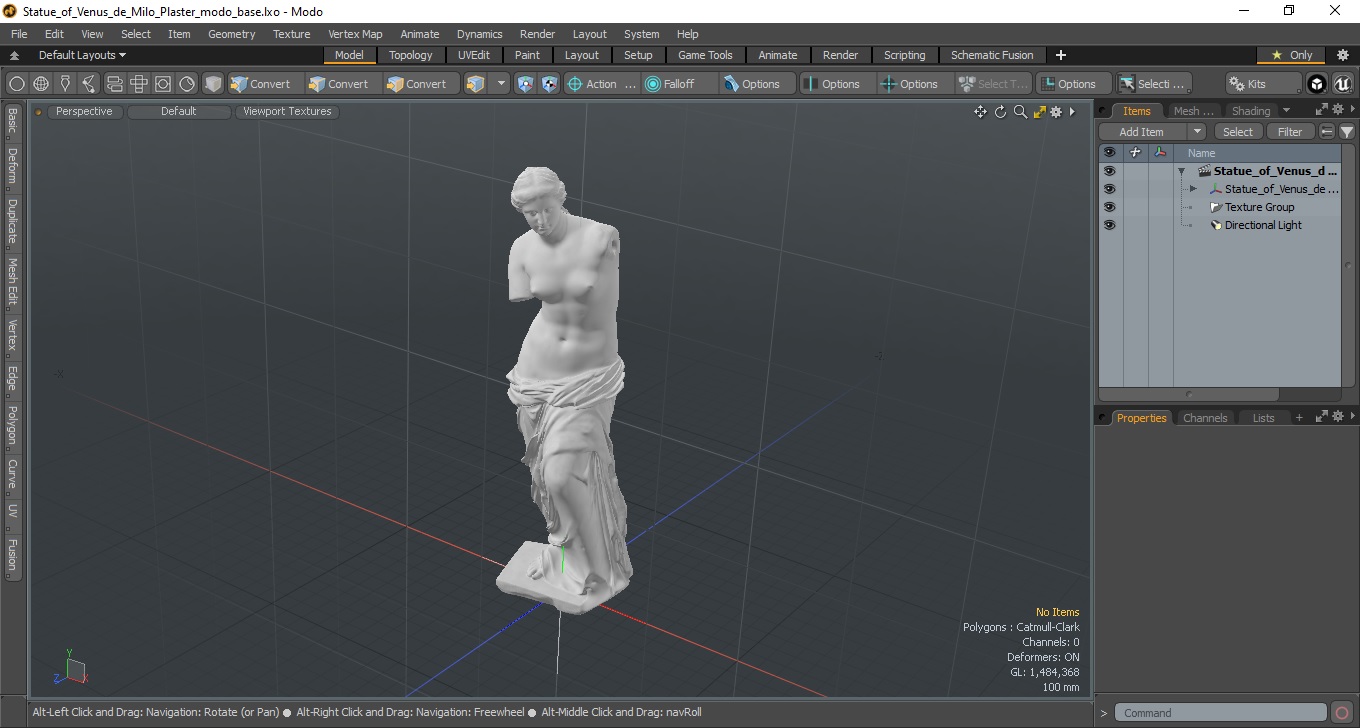Open the Viewport Textures dropdown
The height and width of the screenshot is (728, 1360).
click(x=287, y=112)
